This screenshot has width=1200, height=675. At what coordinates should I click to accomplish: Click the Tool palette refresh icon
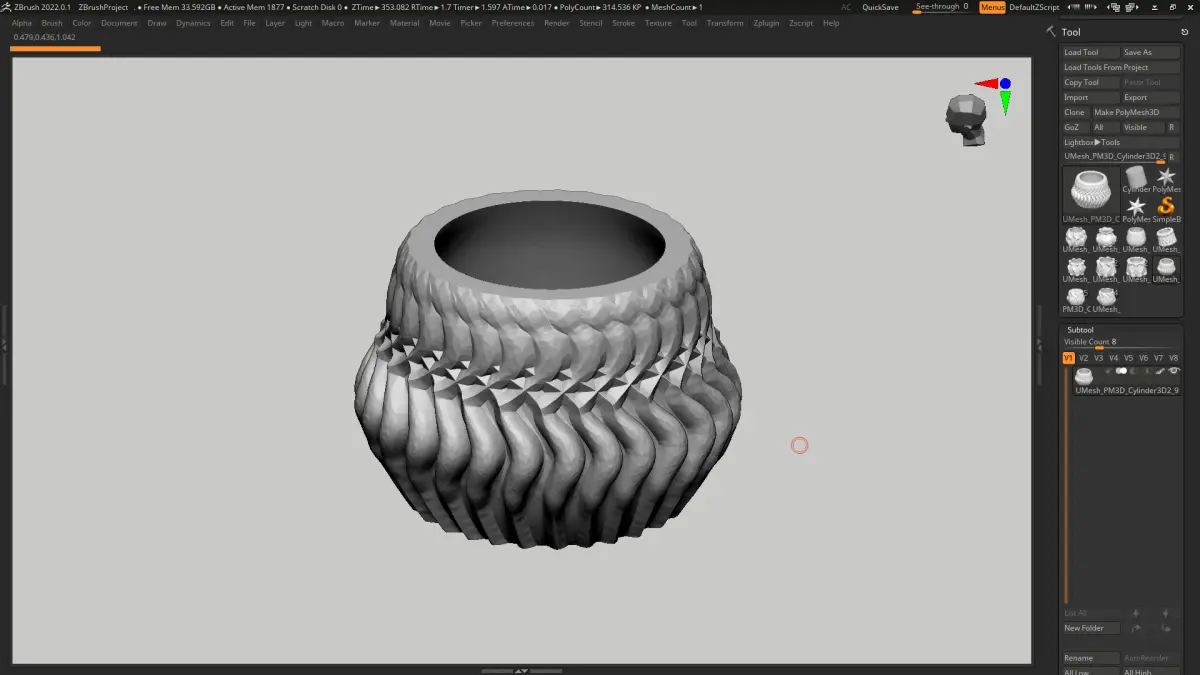[1184, 32]
